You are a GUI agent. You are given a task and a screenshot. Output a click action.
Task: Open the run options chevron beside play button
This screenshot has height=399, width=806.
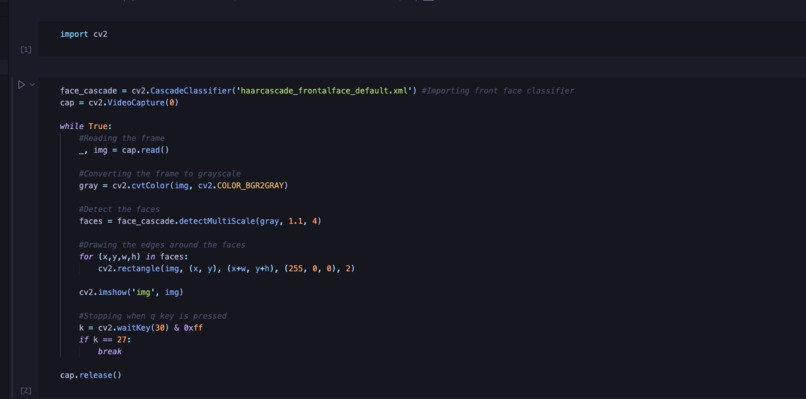click(x=32, y=84)
